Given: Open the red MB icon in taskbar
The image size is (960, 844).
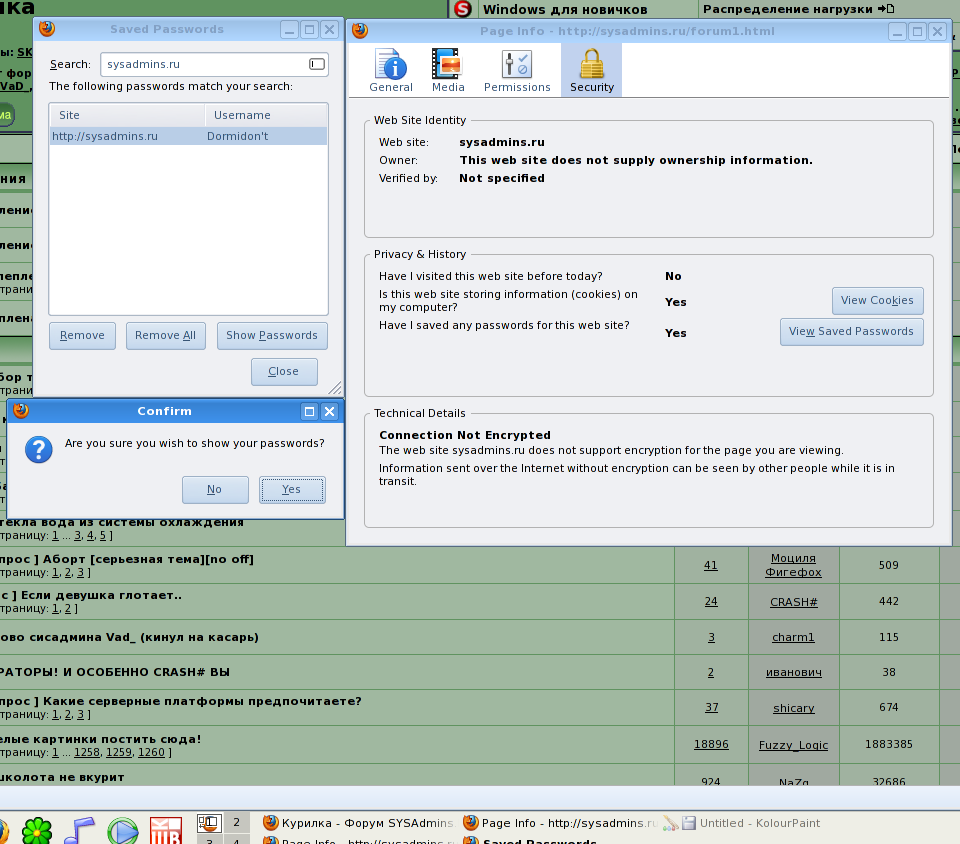Looking at the screenshot, I should (x=166, y=831).
